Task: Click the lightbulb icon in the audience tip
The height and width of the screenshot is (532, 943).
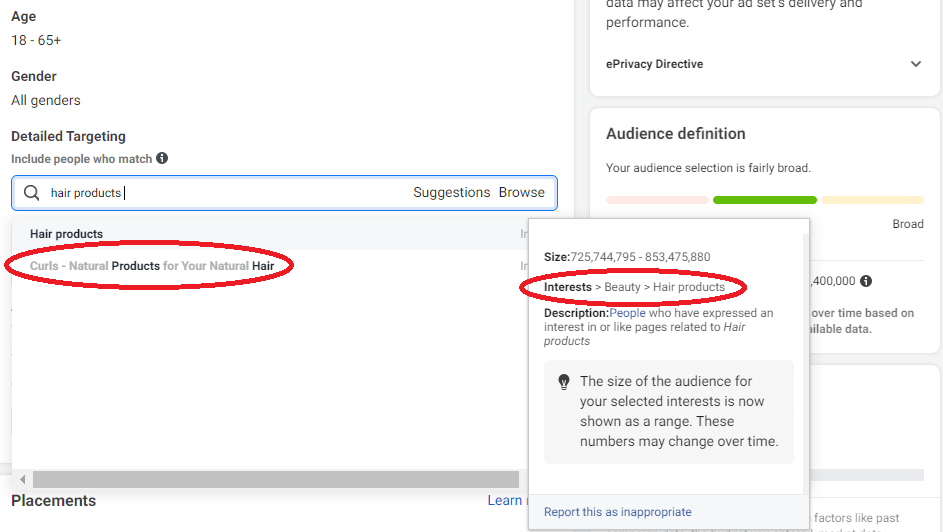Action: [564, 382]
